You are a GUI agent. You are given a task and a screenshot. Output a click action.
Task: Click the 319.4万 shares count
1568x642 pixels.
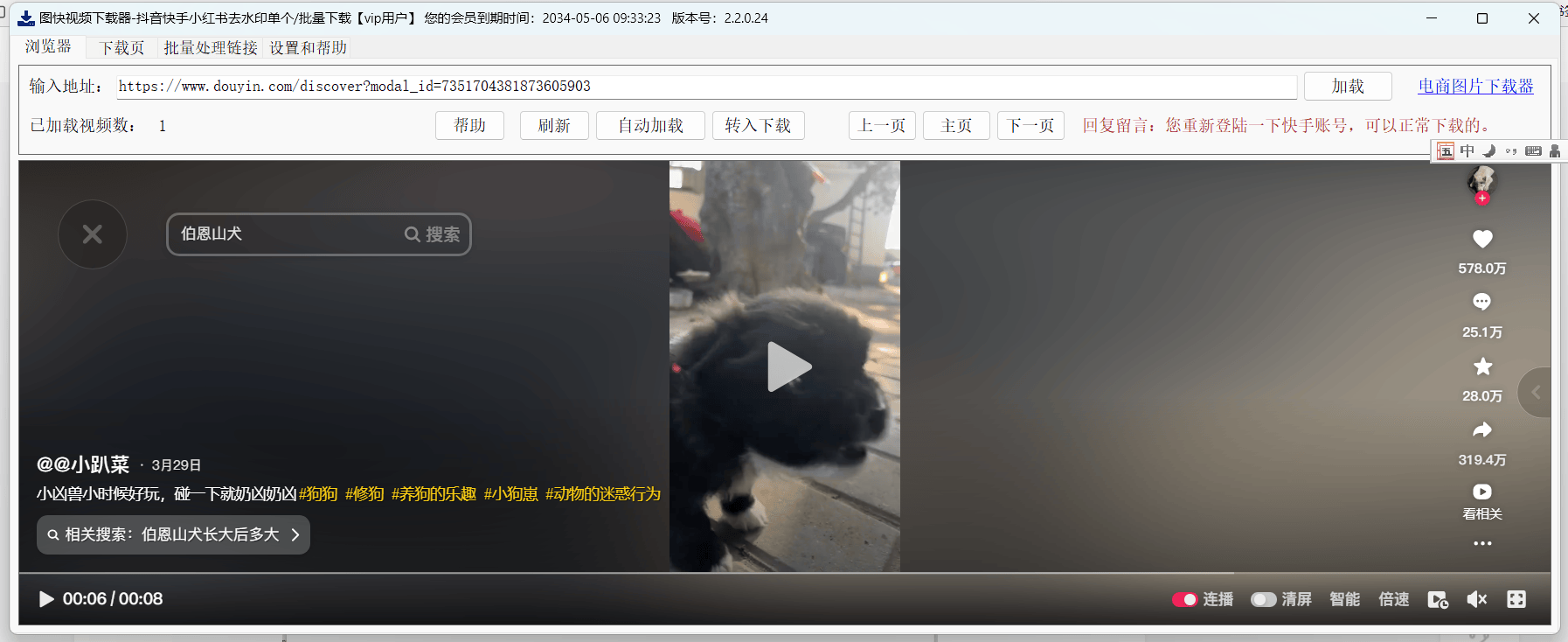tap(1482, 460)
